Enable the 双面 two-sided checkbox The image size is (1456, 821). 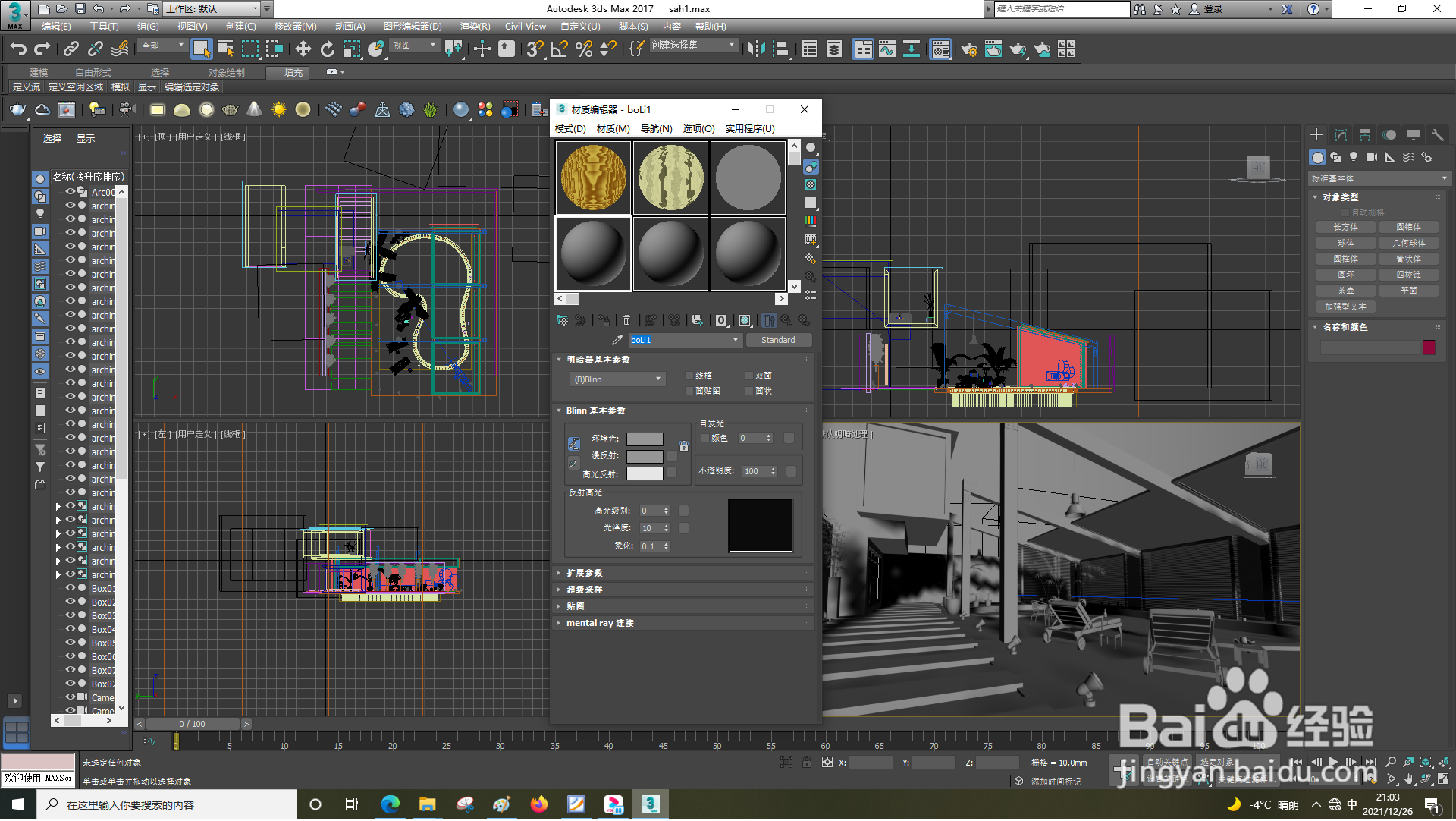click(749, 376)
